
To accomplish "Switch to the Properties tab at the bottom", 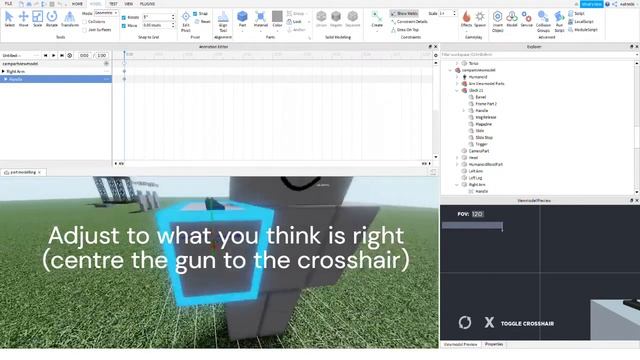I will click(x=493, y=344).
